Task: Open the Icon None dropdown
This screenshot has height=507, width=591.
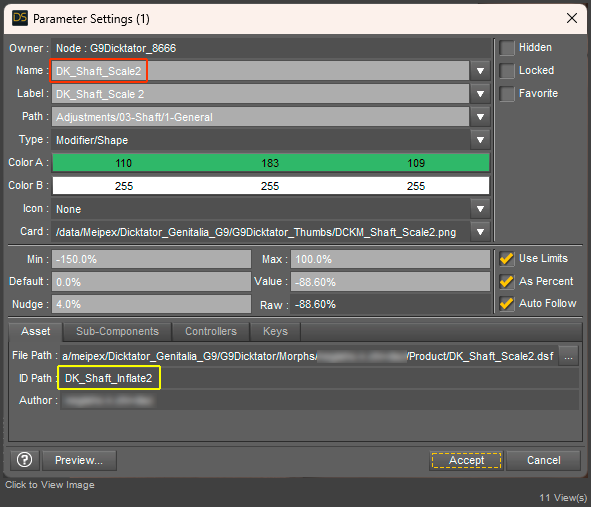Action: pyautogui.click(x=480, y=209)
